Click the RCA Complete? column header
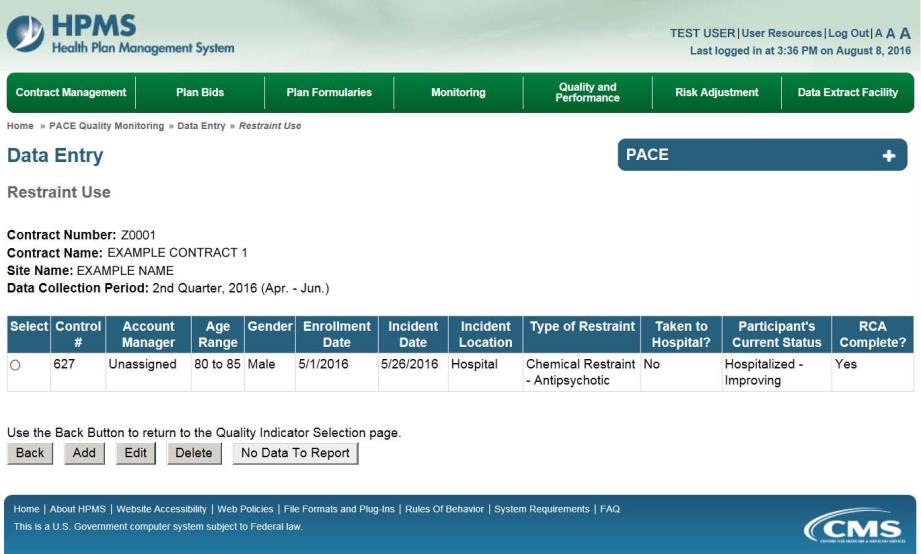Screen dimensions: 921x554 click(x=872, y=334)
